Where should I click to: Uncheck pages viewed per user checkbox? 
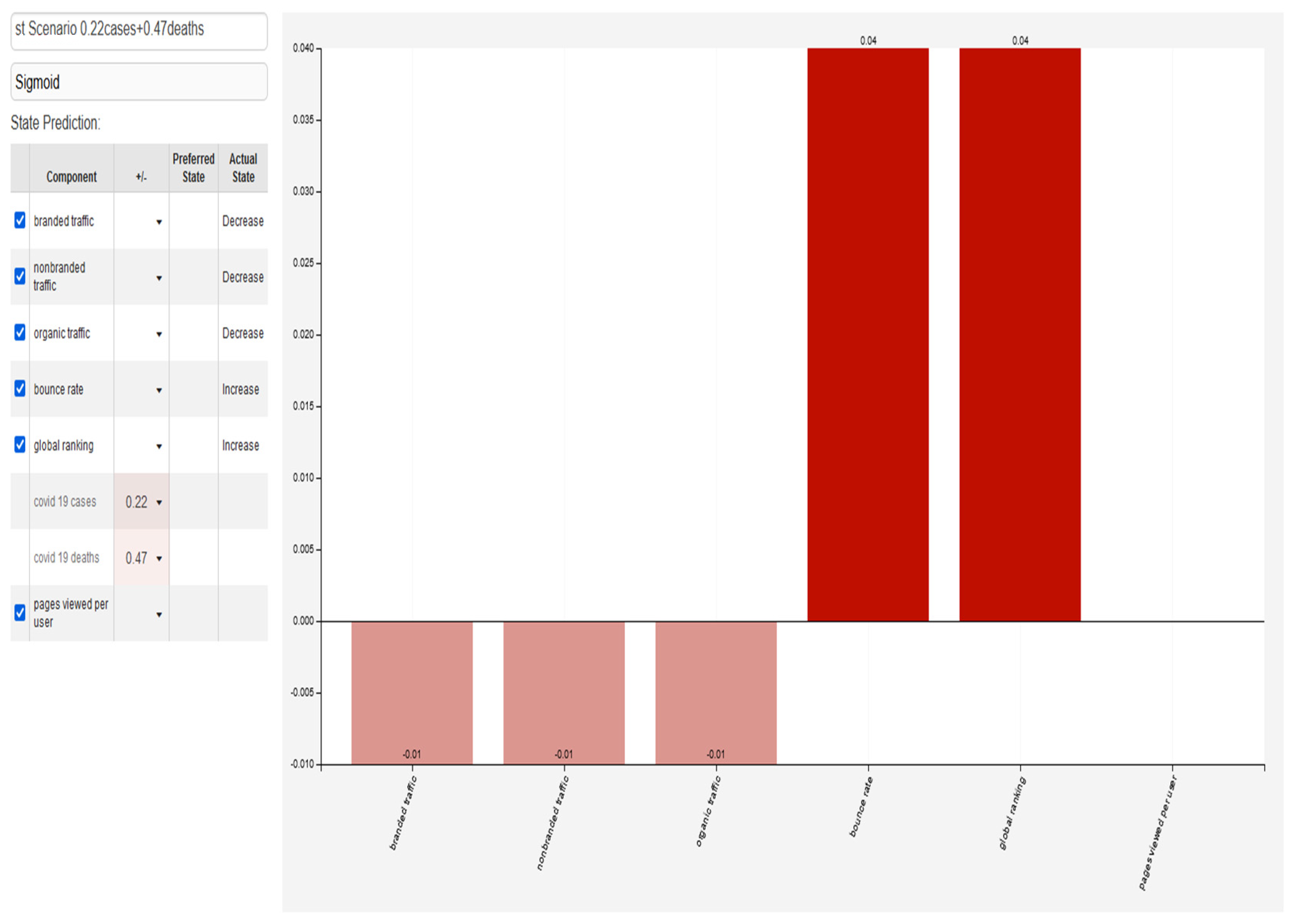[20, 613]
